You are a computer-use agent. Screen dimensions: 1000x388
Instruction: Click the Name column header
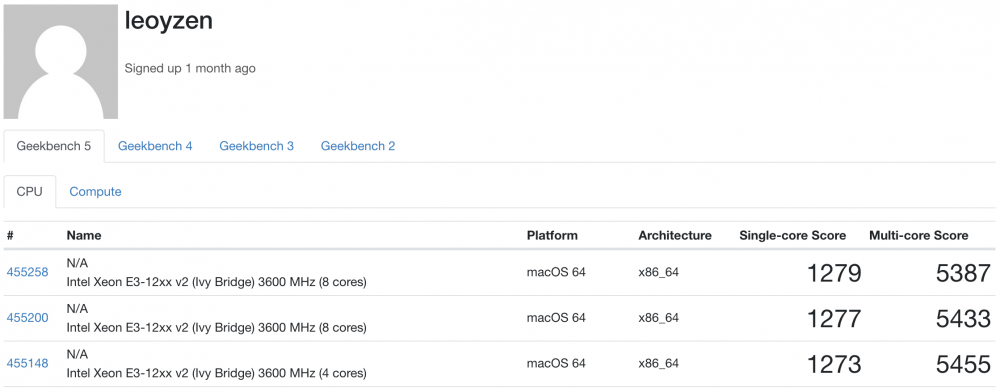[x=84, y=235]
